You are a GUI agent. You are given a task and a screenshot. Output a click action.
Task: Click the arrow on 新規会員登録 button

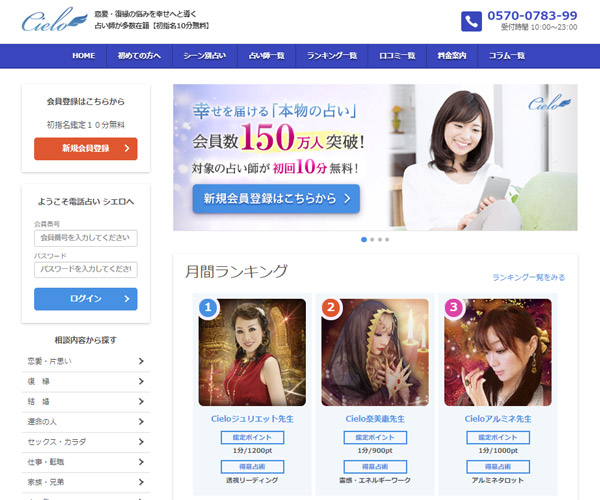pos(127,148)
